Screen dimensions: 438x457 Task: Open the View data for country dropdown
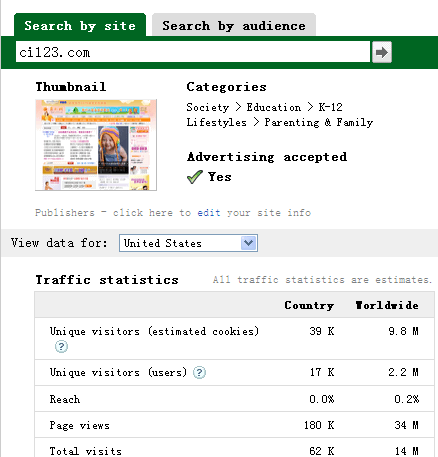coord(188,243)
